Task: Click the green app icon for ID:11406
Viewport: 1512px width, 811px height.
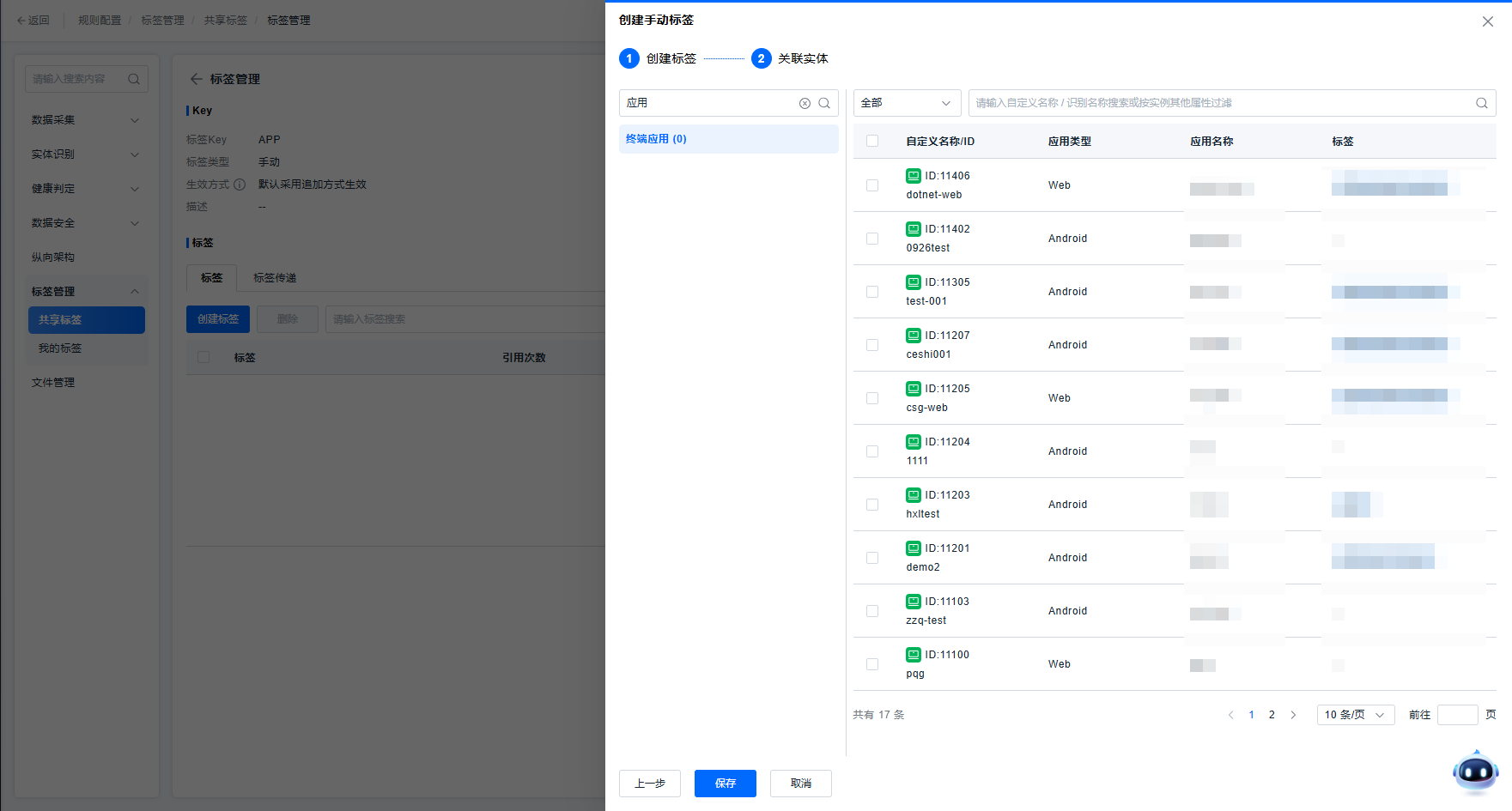Action: [x=914, y=176]
